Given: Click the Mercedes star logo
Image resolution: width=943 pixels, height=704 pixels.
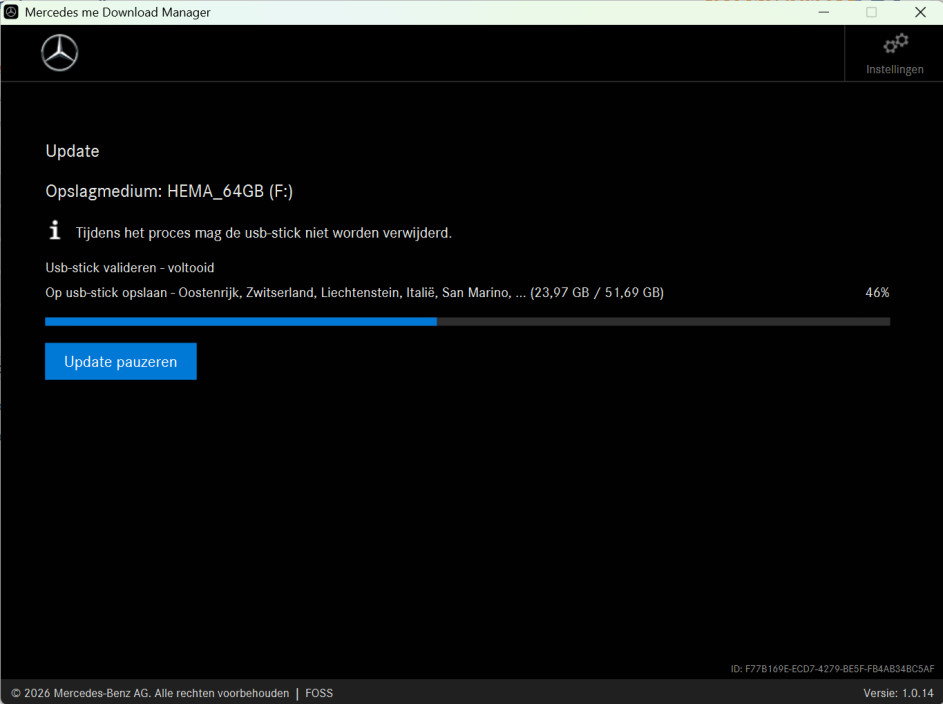Looking at the screenshot, I should pyautogui.click(x=60, y=53).
